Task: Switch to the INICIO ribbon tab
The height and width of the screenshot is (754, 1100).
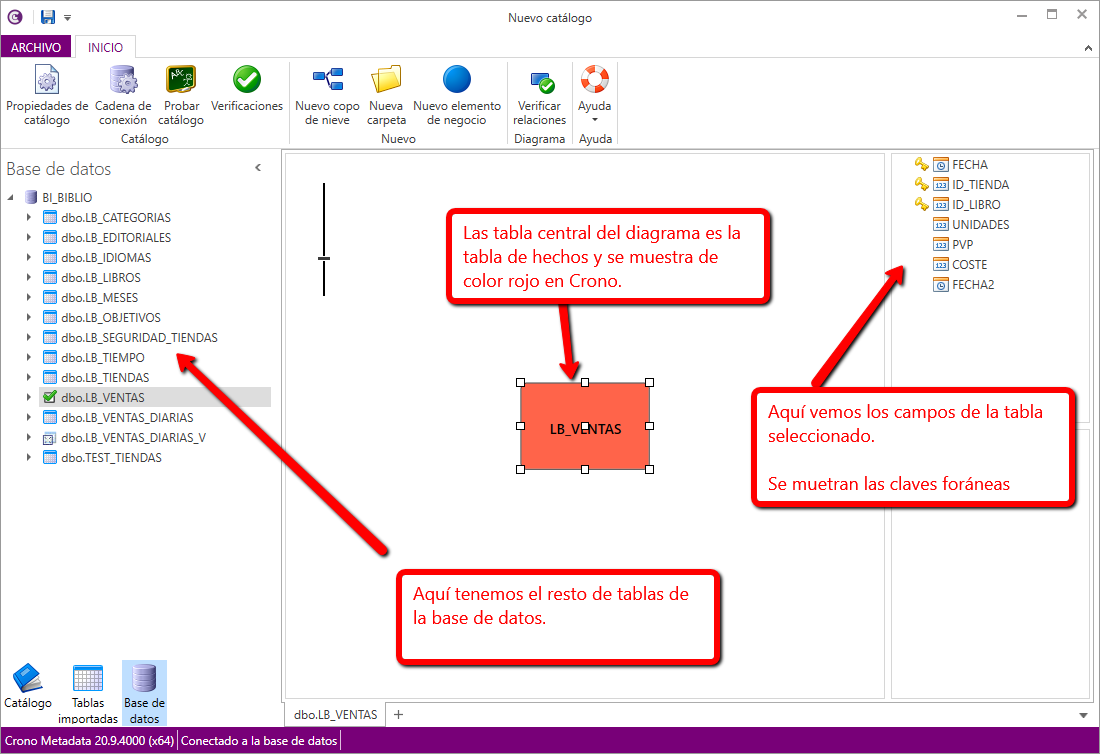Action: [x=105, y=47]
